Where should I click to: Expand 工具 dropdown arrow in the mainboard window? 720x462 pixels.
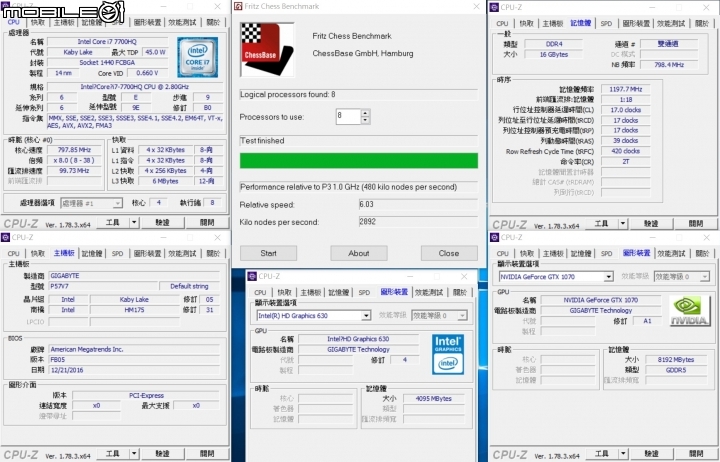pos(134,454)
